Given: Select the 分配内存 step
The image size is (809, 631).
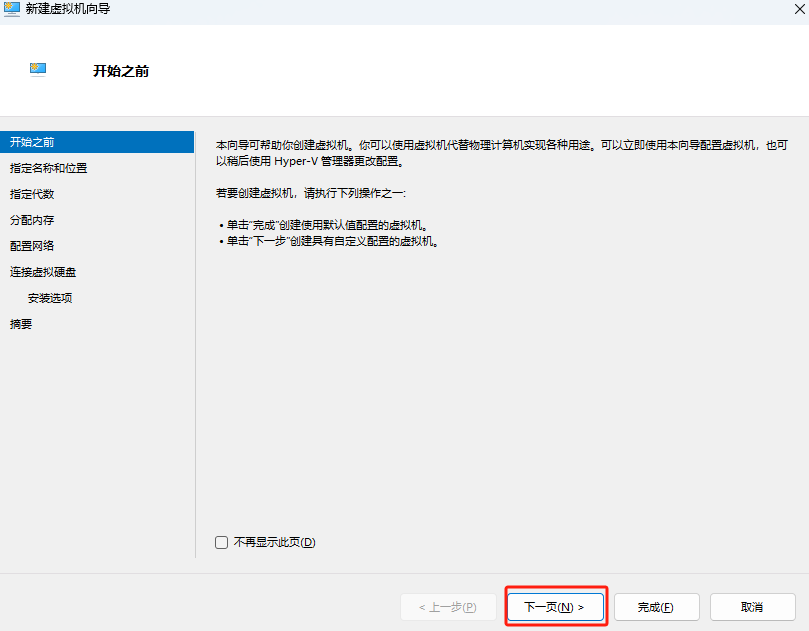Looking at the screenshot, I should [32, 220].
